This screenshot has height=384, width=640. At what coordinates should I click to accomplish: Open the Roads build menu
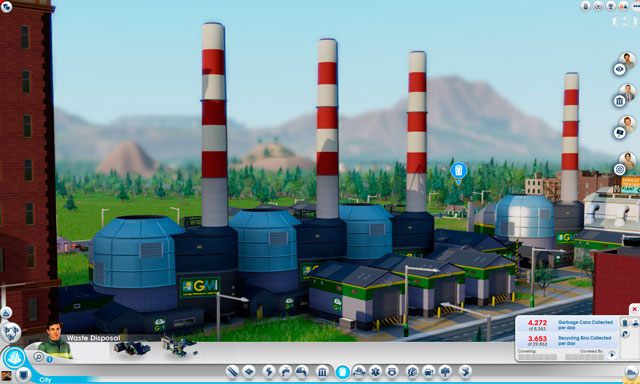click(233, 371)
